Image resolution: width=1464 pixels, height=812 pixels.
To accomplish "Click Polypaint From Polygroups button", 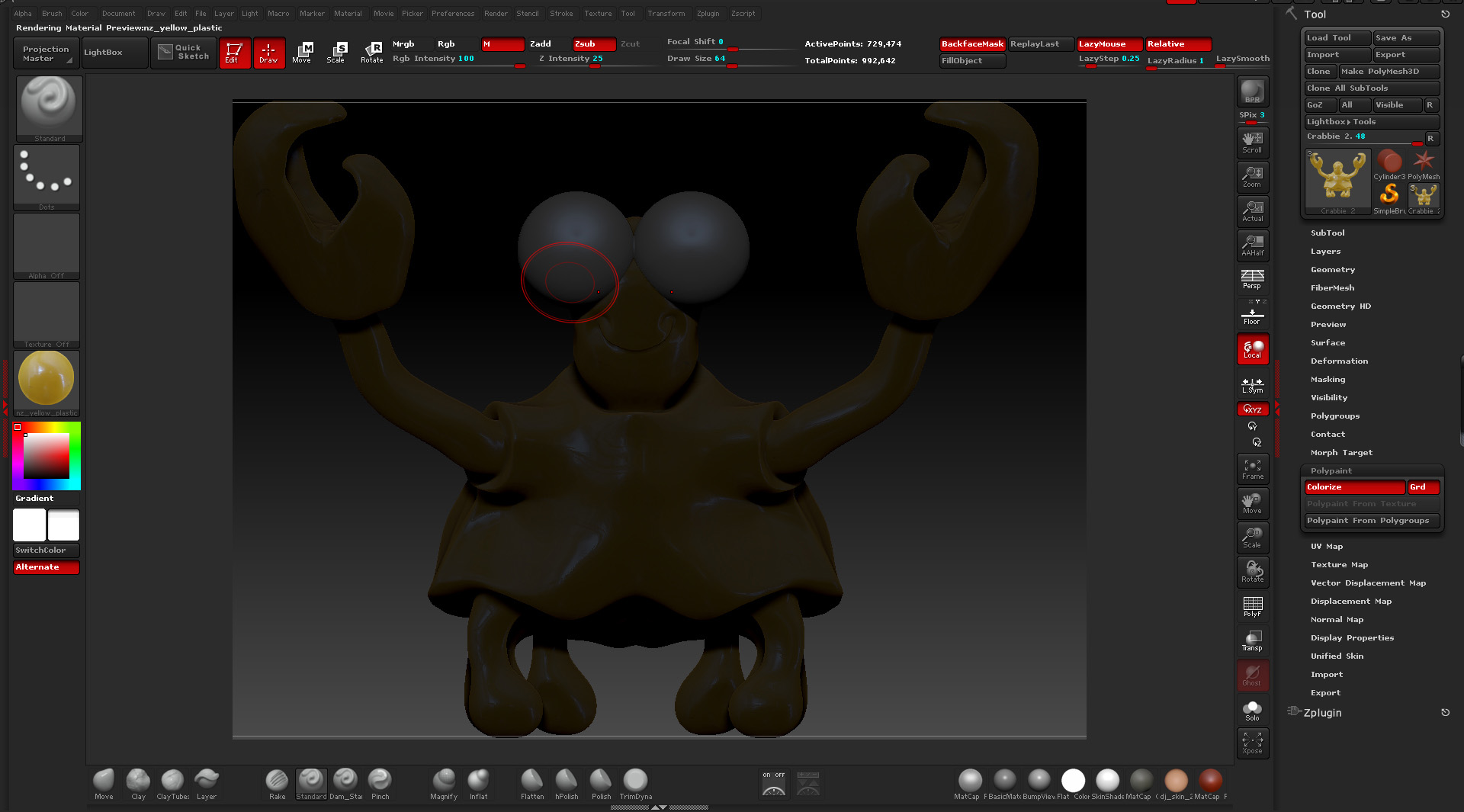I will pyautogui.click(x=1371, y=521).
